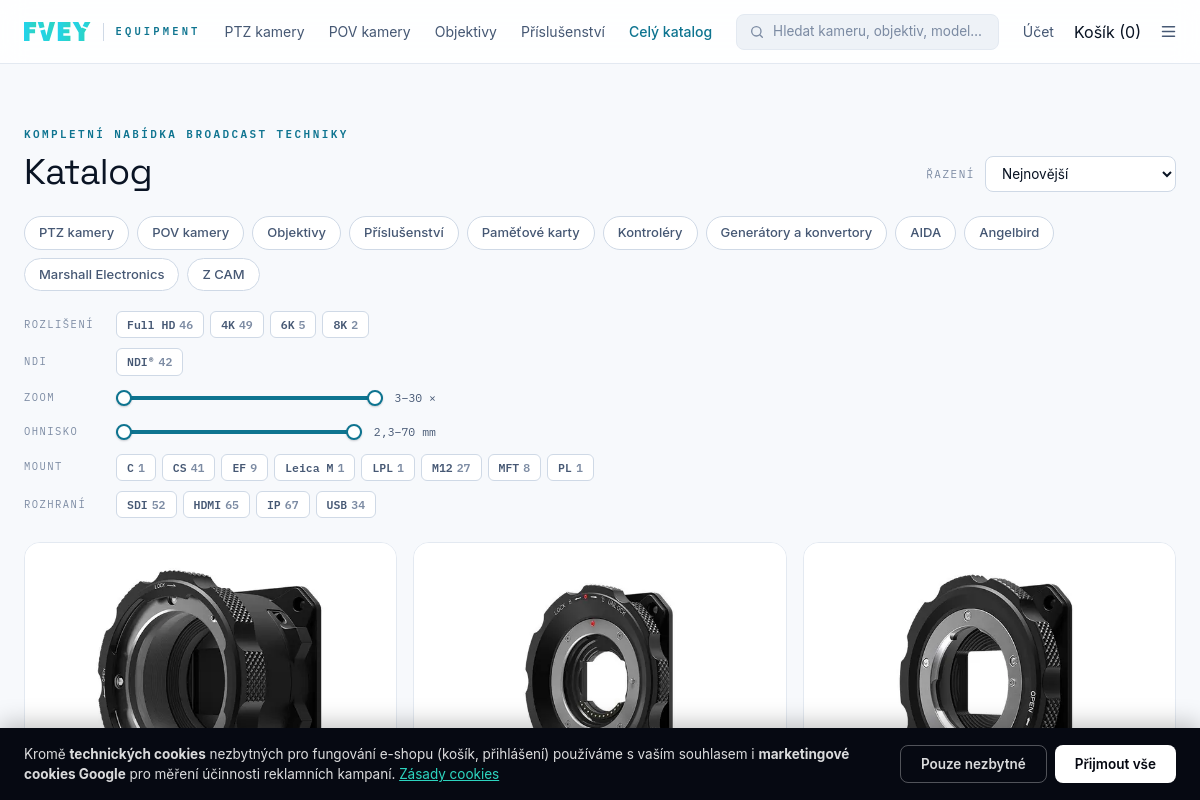Select the Příslušenství category chip

click(404, 233)
